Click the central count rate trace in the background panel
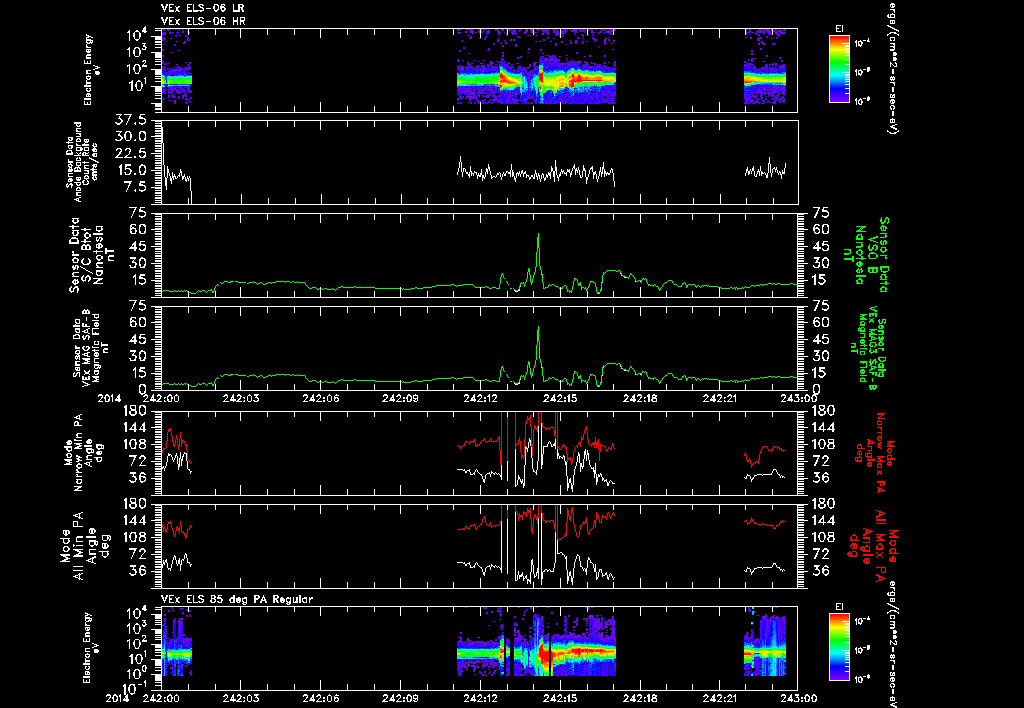Viewport: 1024px width, 708px height. click(536, 172)
